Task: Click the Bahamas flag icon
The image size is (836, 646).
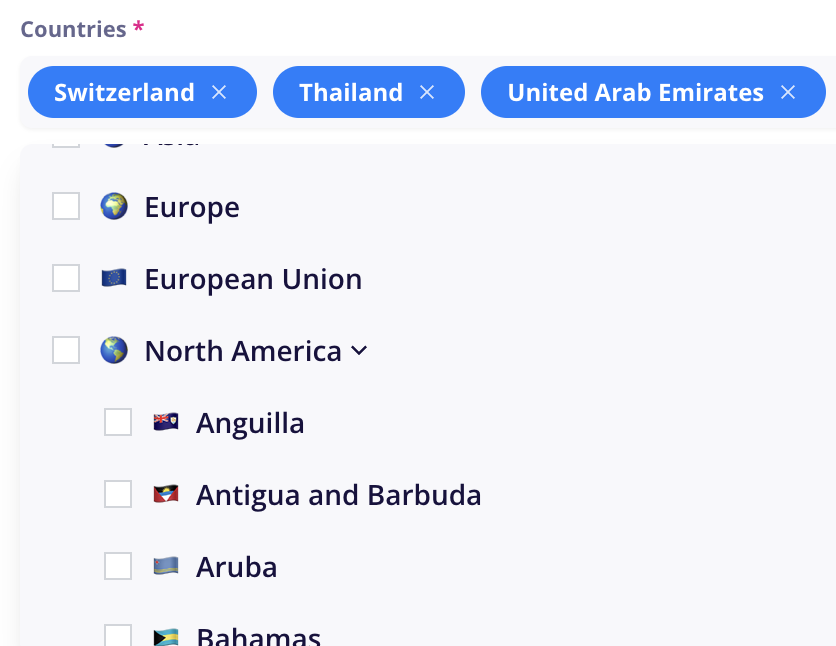Action: pos(166,637)
